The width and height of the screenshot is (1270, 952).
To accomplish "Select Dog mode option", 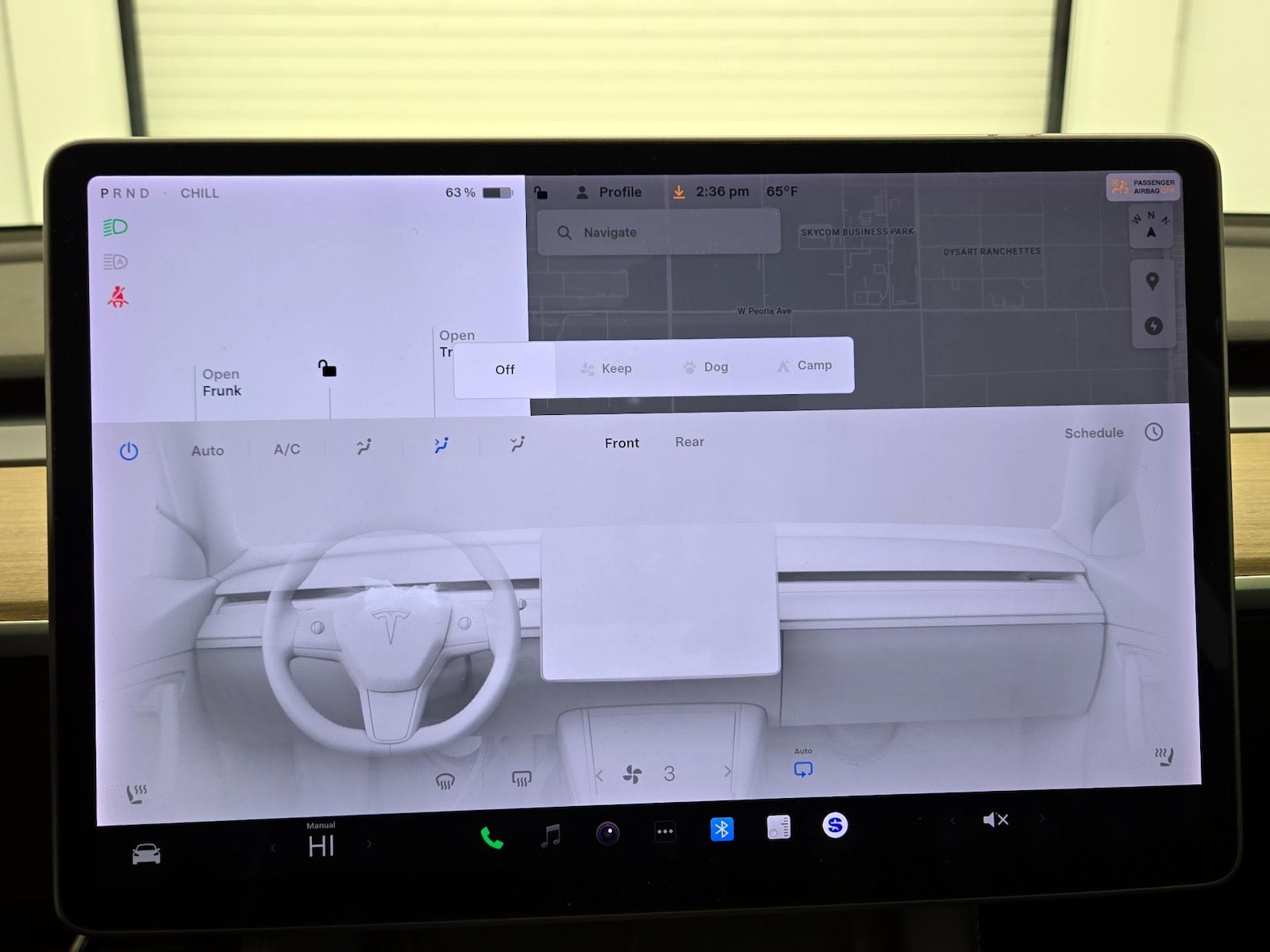I will [x=706, y=367].
